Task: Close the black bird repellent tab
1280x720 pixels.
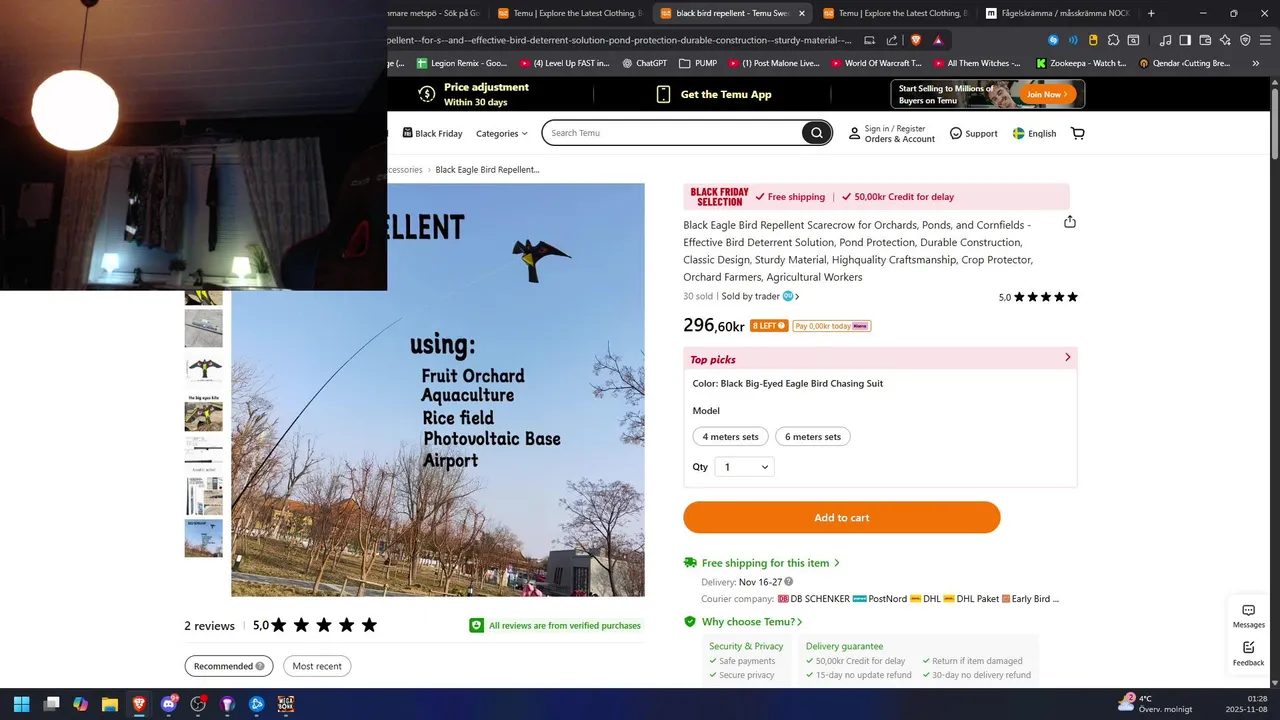Action: click(801, 13)
